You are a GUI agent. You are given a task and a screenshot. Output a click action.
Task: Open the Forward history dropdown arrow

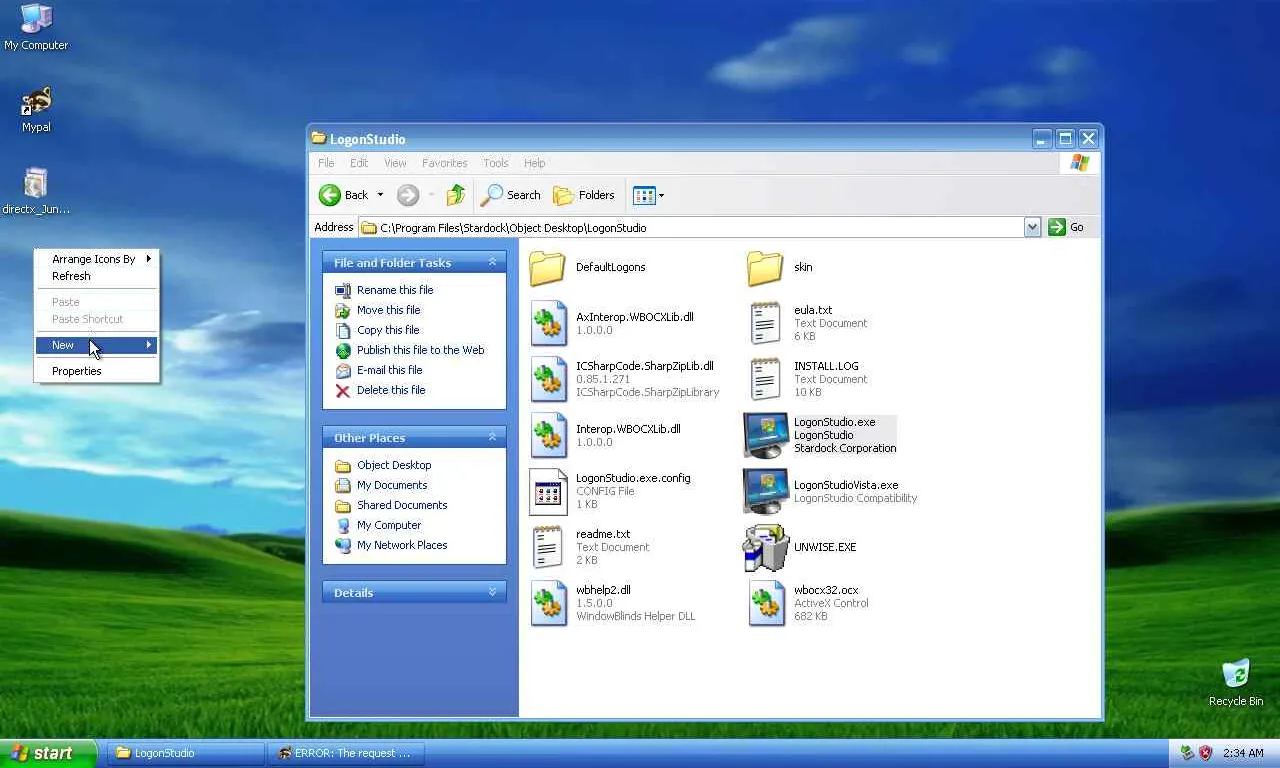(431, 195)
